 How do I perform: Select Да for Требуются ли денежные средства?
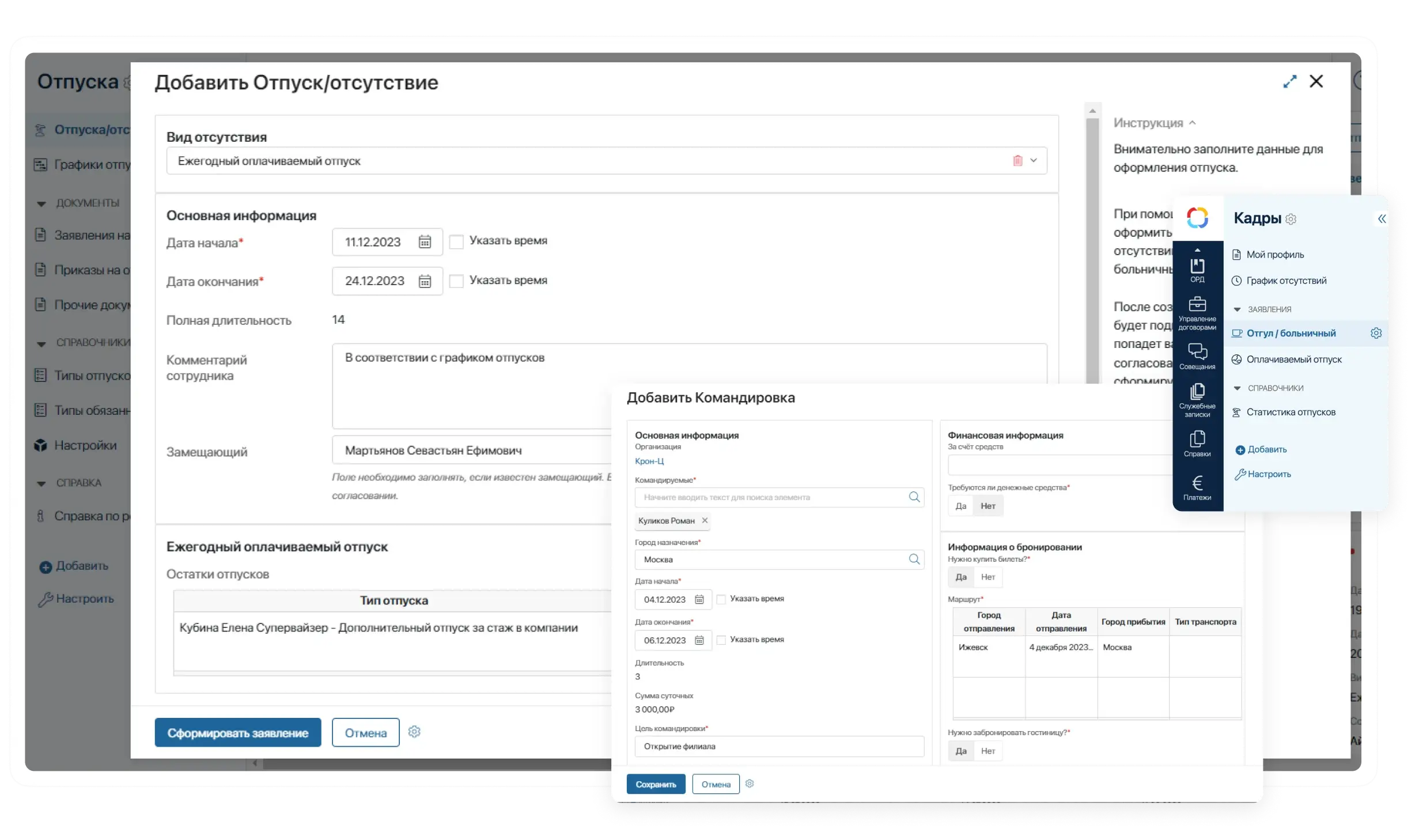pos(960,506)
